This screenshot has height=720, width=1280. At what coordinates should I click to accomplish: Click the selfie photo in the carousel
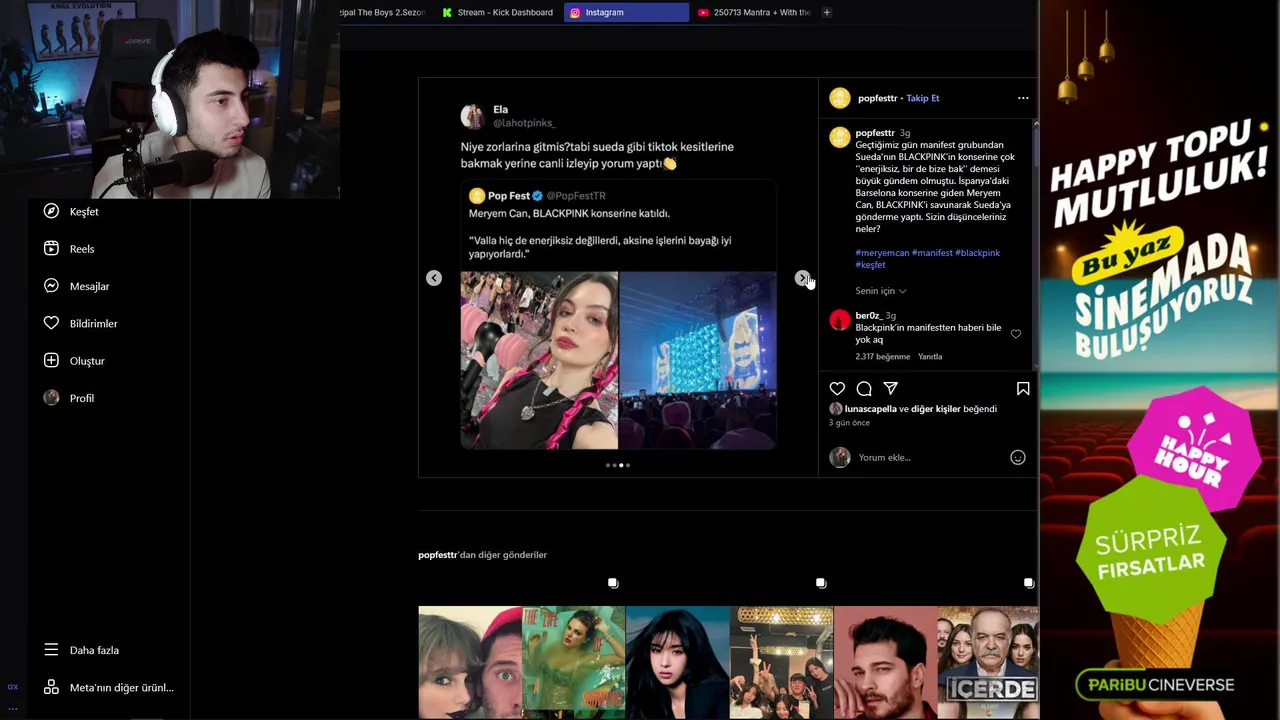tap(539, 360)
